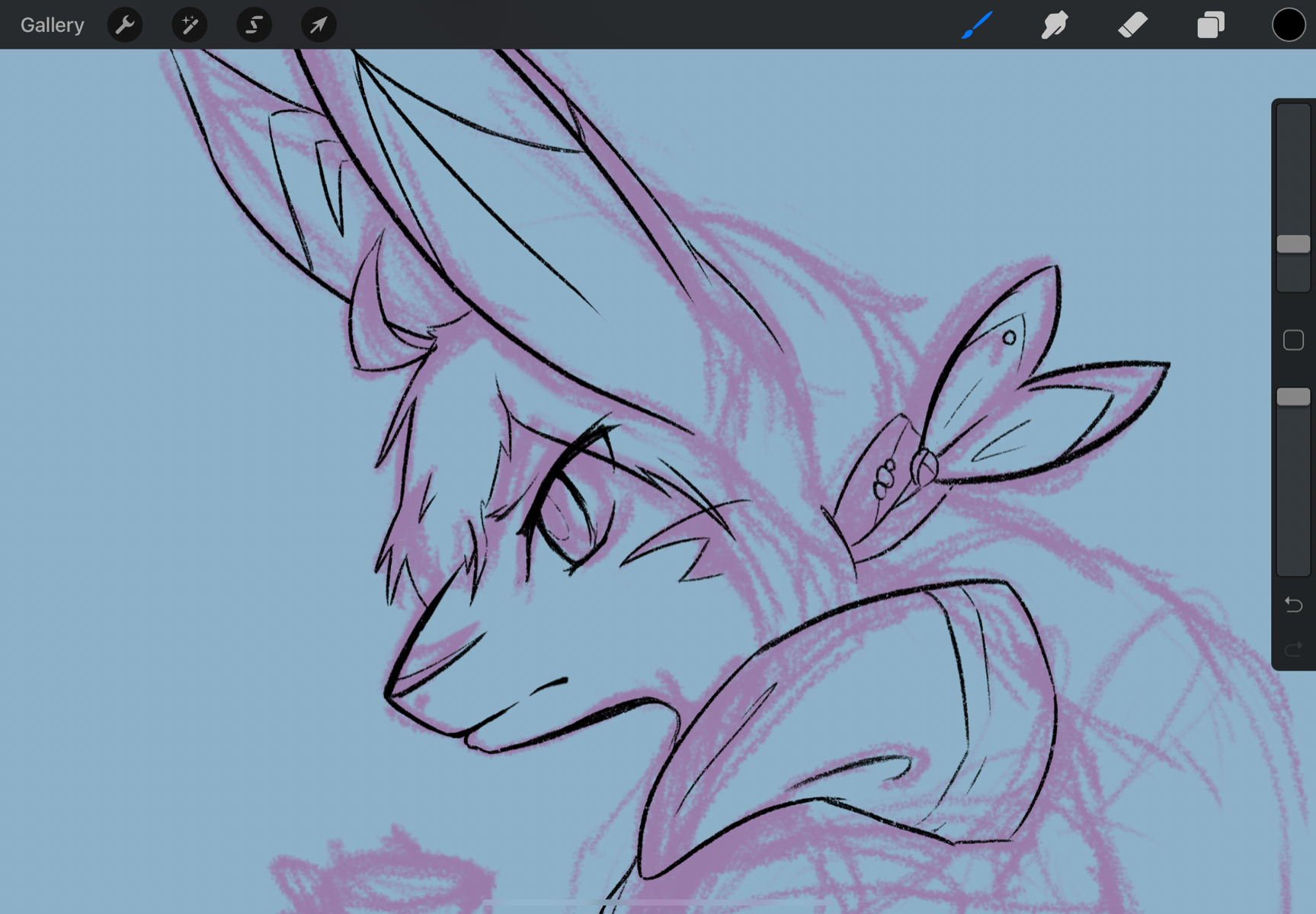Open the Actions wrench menu
1316x914 pixels.
pos(125,25)
